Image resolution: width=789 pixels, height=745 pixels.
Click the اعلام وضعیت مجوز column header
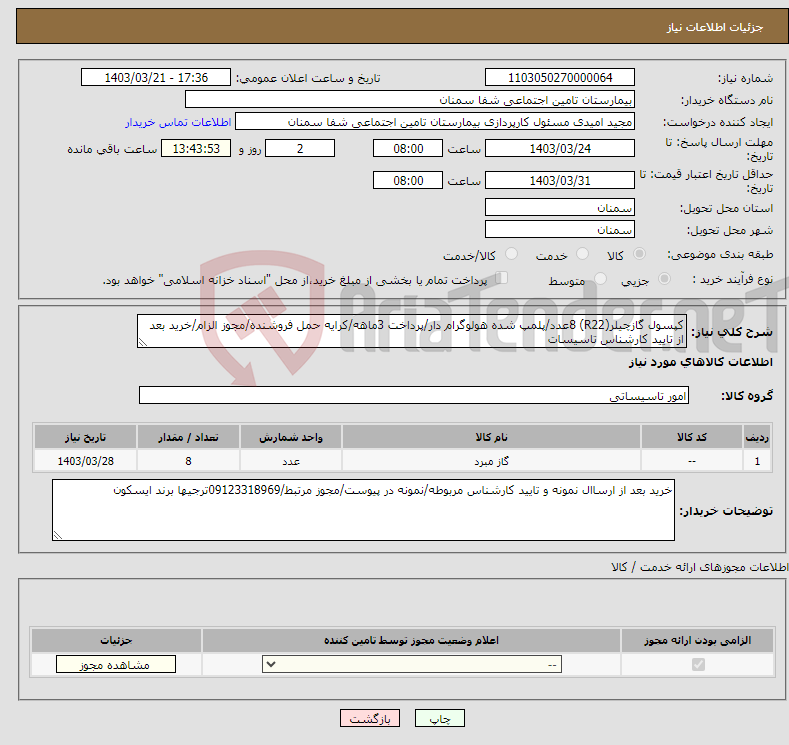(411, 640)
